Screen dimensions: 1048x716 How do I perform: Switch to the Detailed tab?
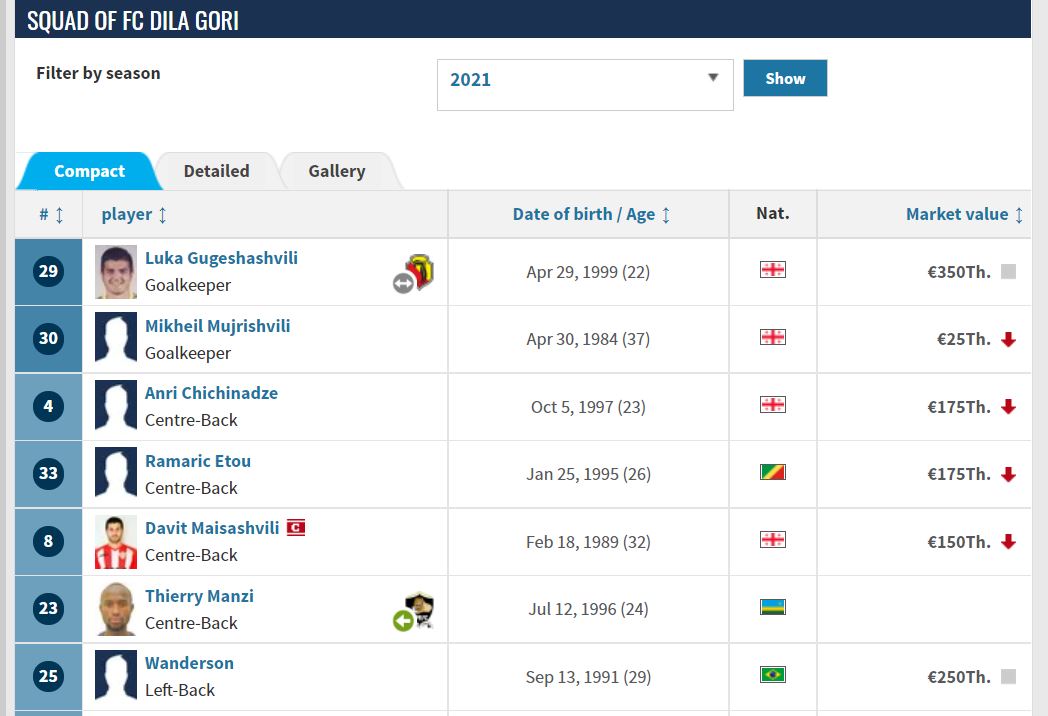216,171
